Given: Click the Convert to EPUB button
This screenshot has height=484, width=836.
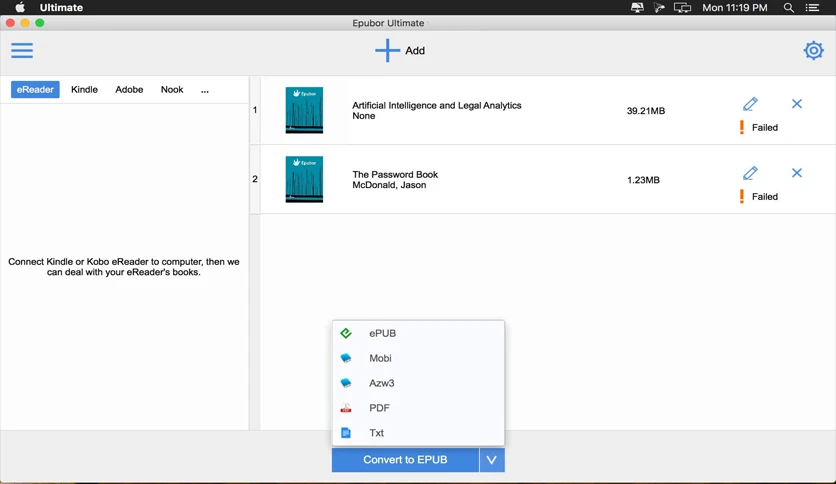Looking at the screenshot, I should coord(405,460).
